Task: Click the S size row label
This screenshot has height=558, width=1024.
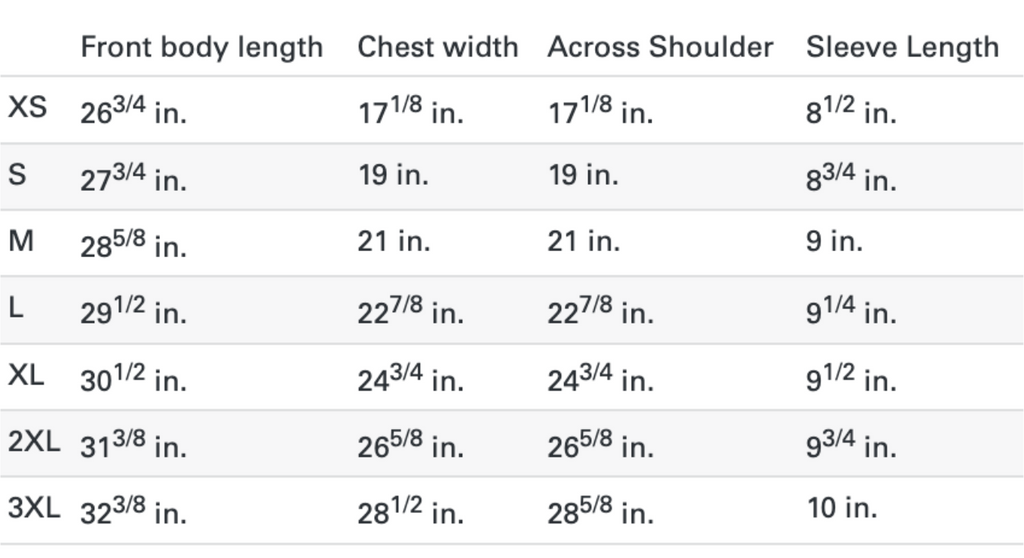Action: [x=17, y=175]
